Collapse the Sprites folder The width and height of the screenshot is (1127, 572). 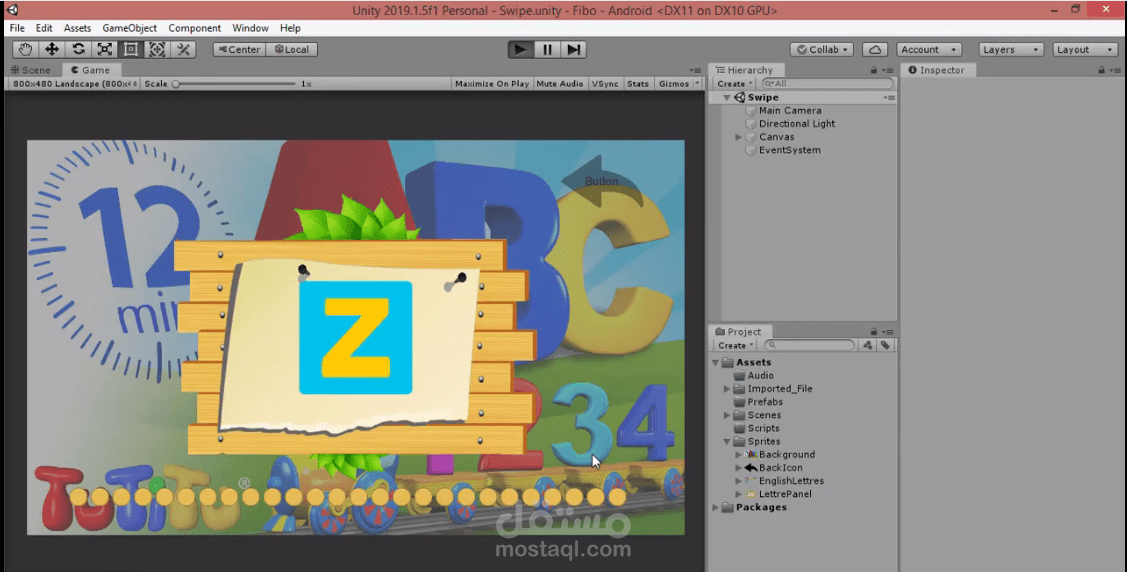pyautogui.click(x=727, y=442)
